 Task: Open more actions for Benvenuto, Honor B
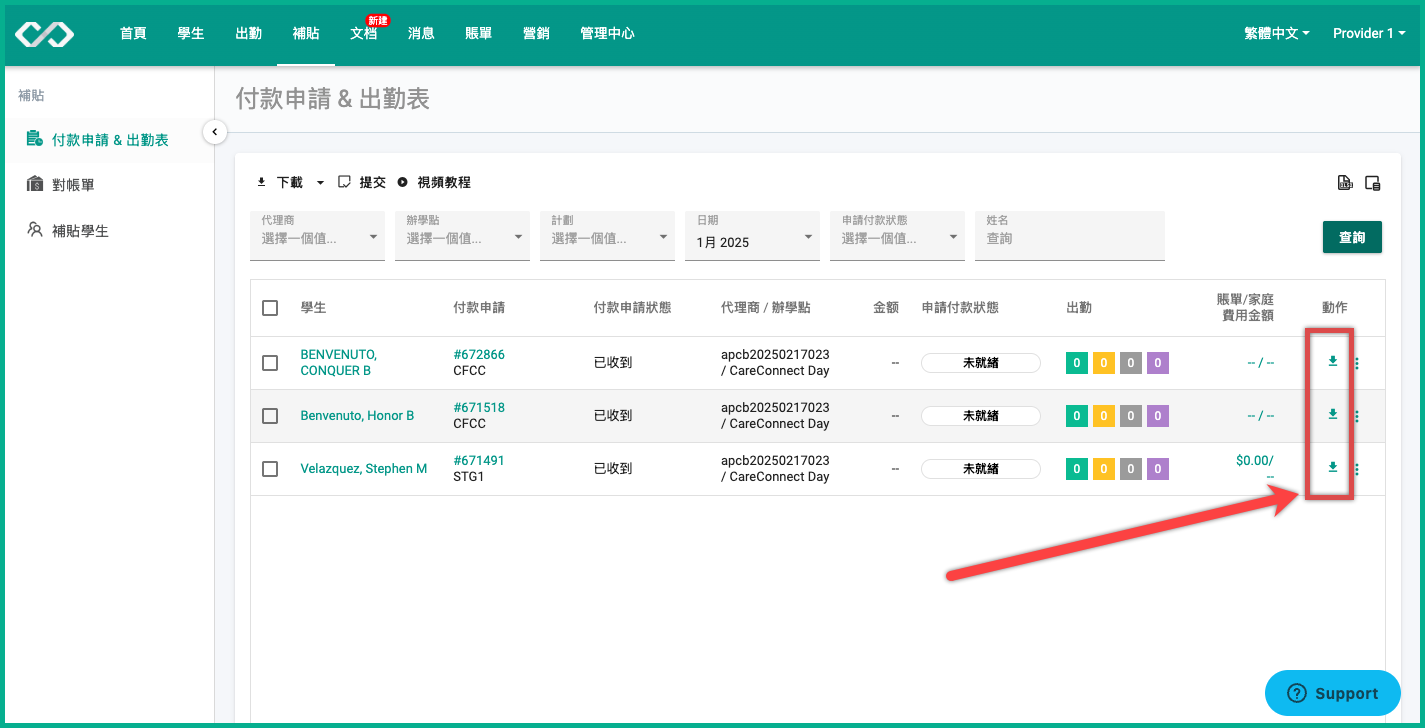(1357, 416)
